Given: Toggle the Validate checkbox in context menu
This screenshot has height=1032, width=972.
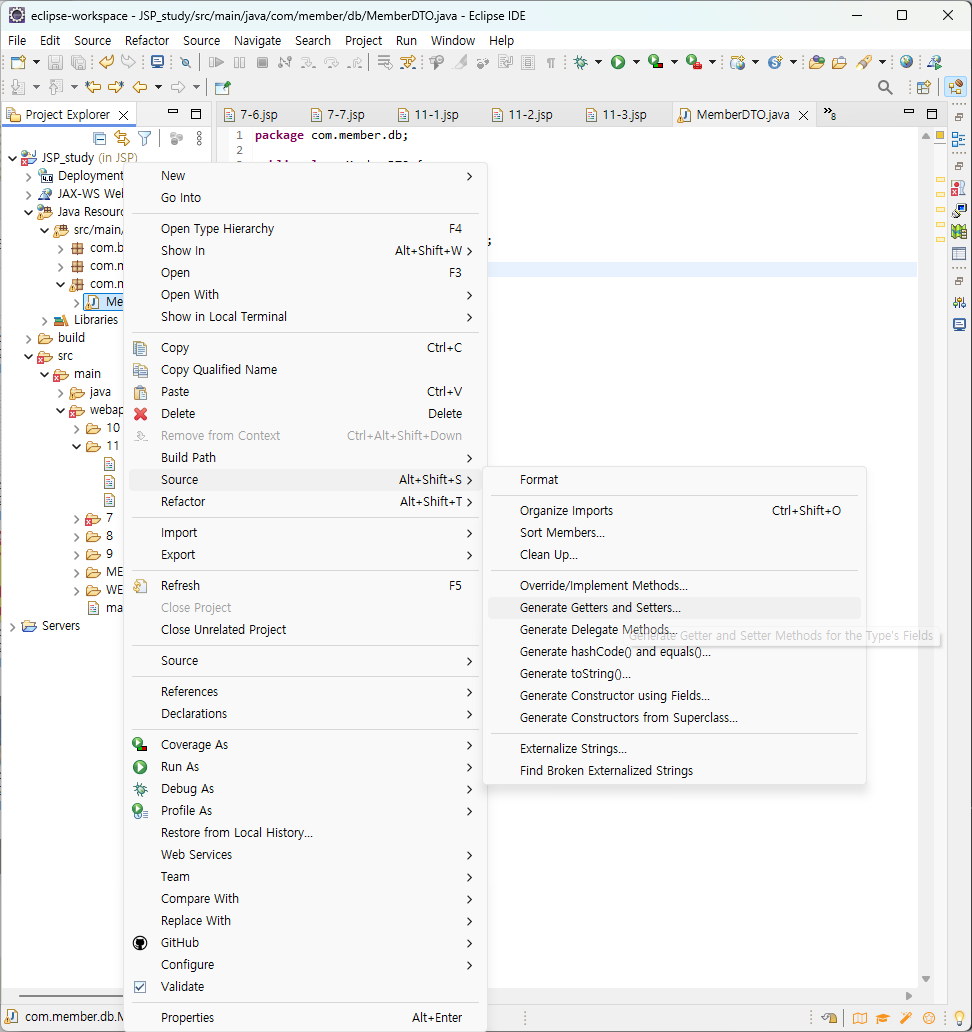Looking at the screenshot, I should click(x=140, y=987).
